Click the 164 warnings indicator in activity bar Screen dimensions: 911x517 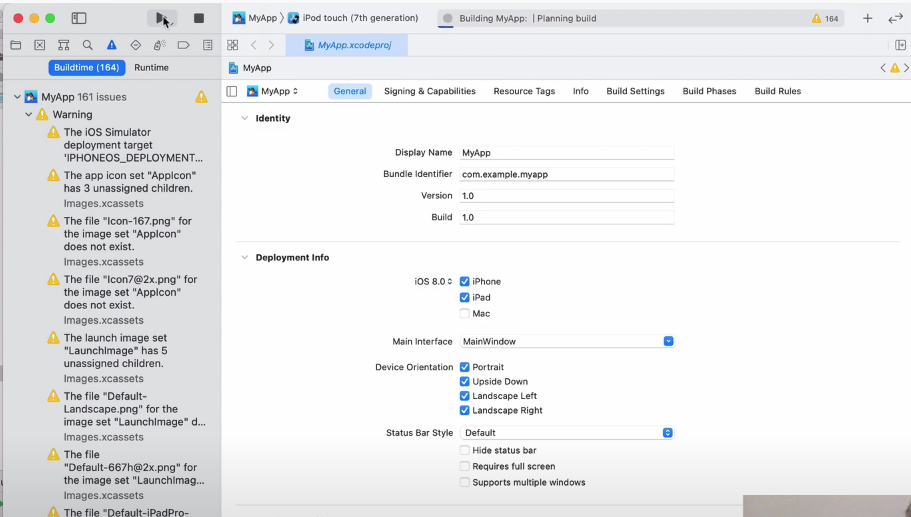(825, 19)
